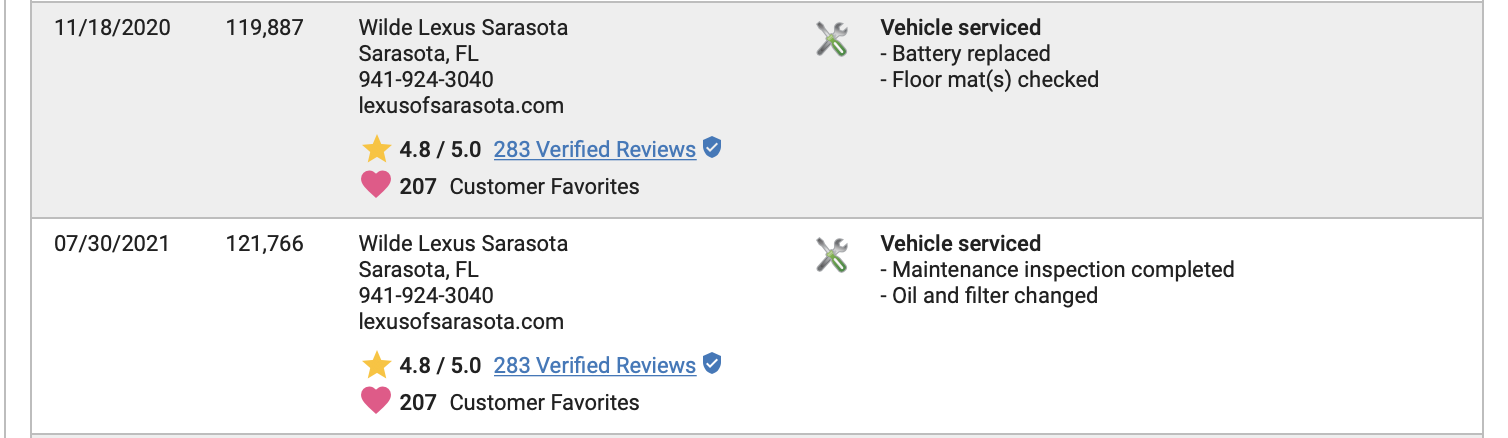Screen dimensions: 1508x438
Task: Click the wrench icon for 07/30/2021 service
Action: pyautogui.click(x=831, y=256)
